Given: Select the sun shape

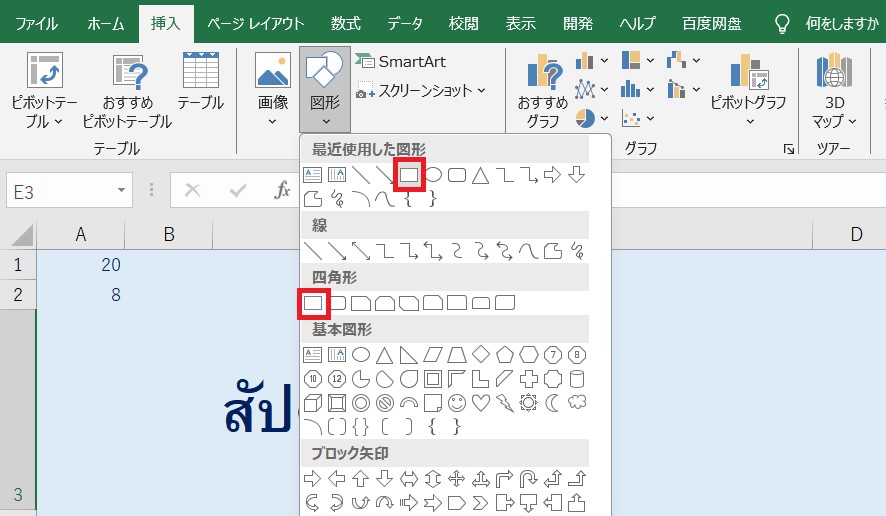Looking at the screenshot, I should [x=529, y=403].
